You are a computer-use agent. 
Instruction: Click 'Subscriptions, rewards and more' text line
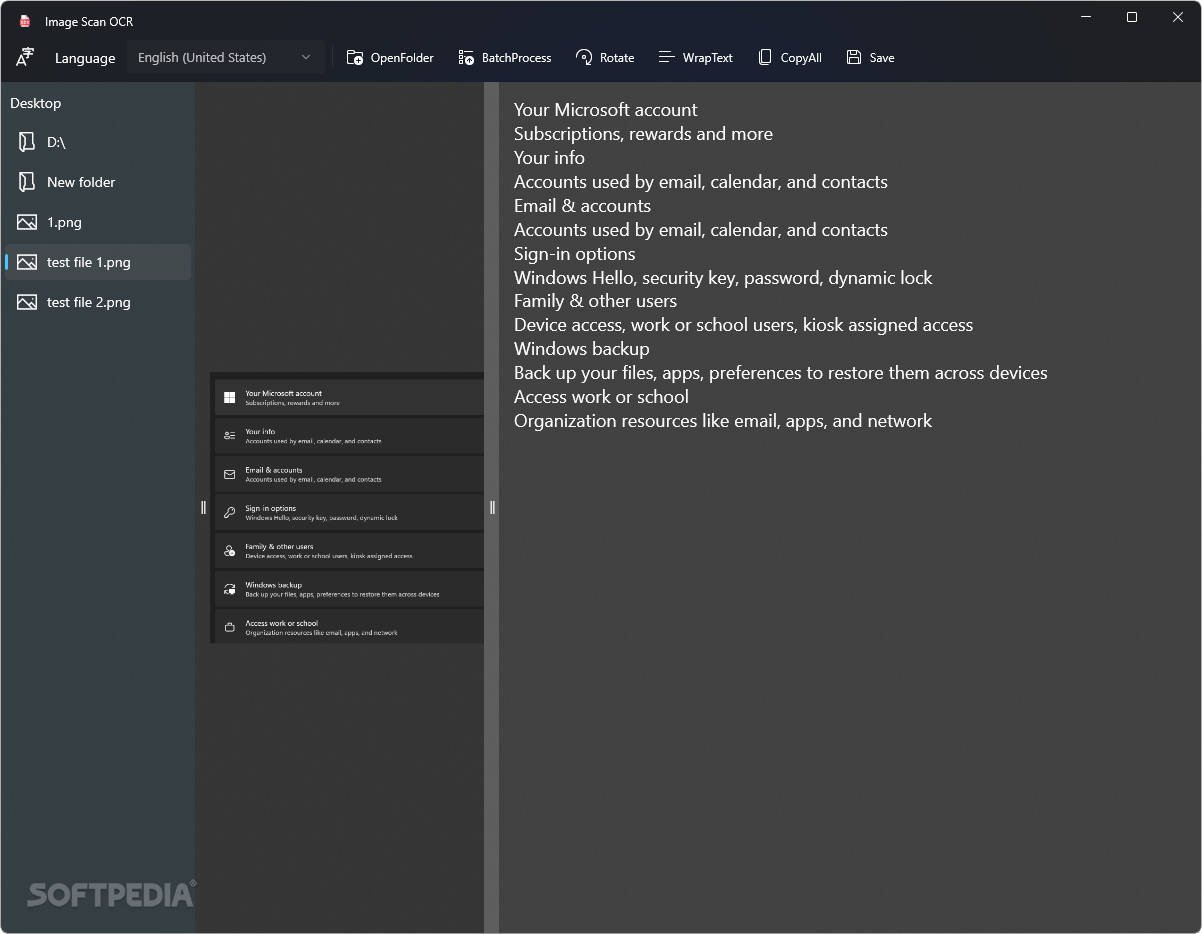pyautogui.click(x=643, y=134)
